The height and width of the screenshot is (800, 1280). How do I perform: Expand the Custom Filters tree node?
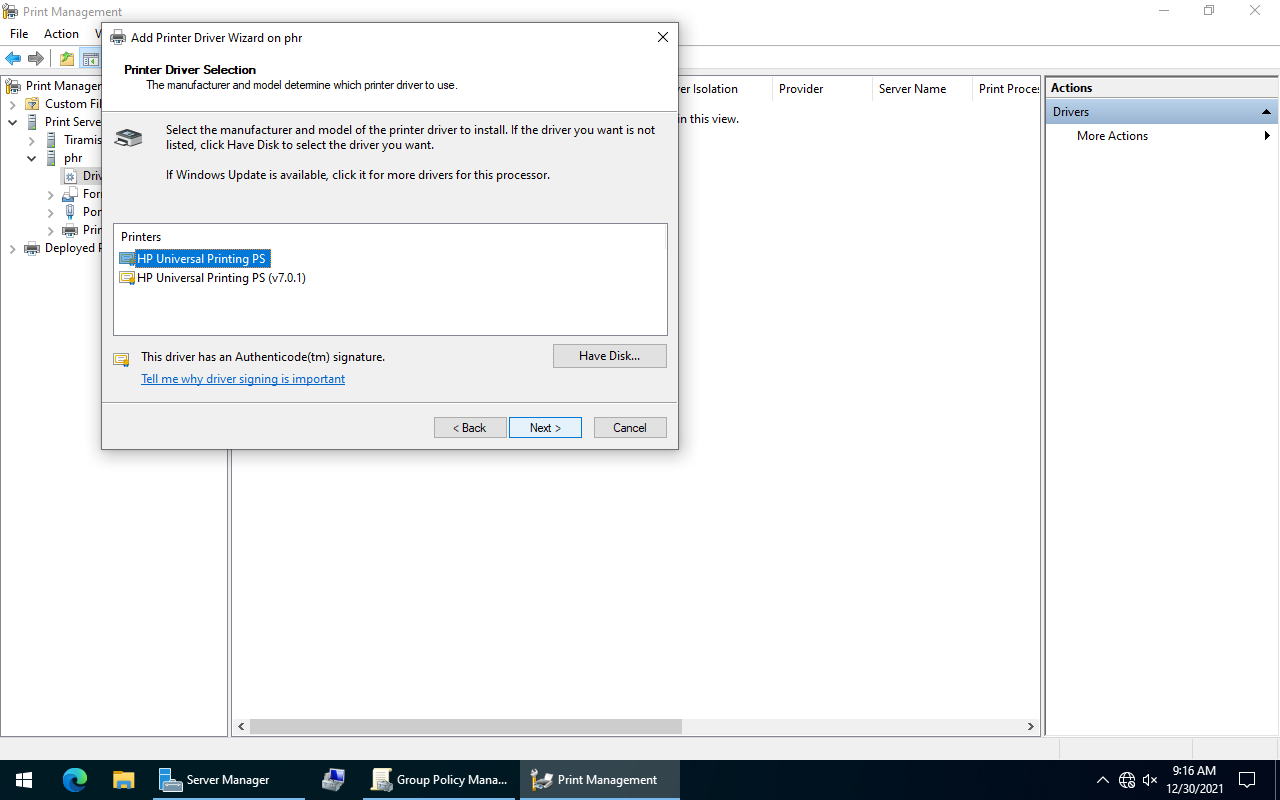click(12, 104)
